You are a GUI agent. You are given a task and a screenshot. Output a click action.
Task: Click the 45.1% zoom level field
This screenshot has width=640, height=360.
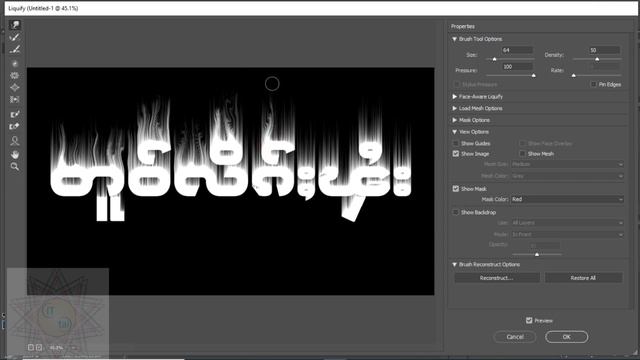[56, 348]
